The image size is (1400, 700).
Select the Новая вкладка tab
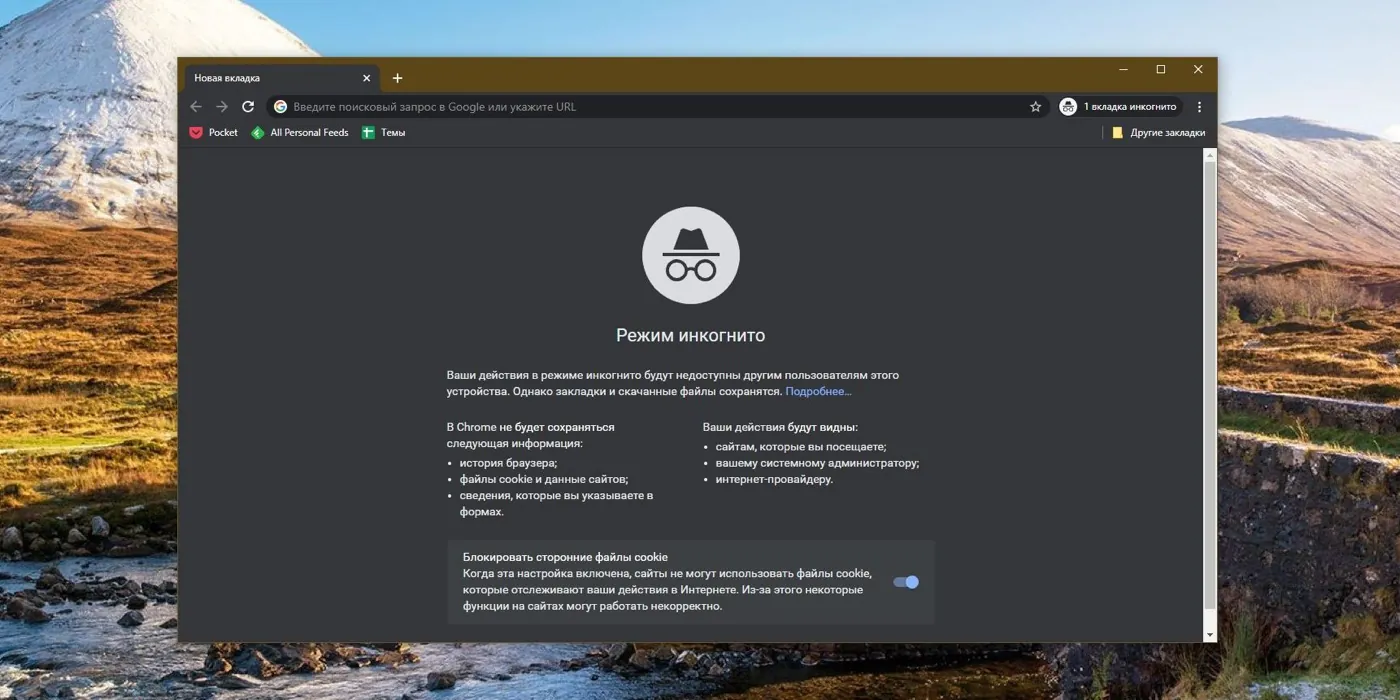(281, 78)
